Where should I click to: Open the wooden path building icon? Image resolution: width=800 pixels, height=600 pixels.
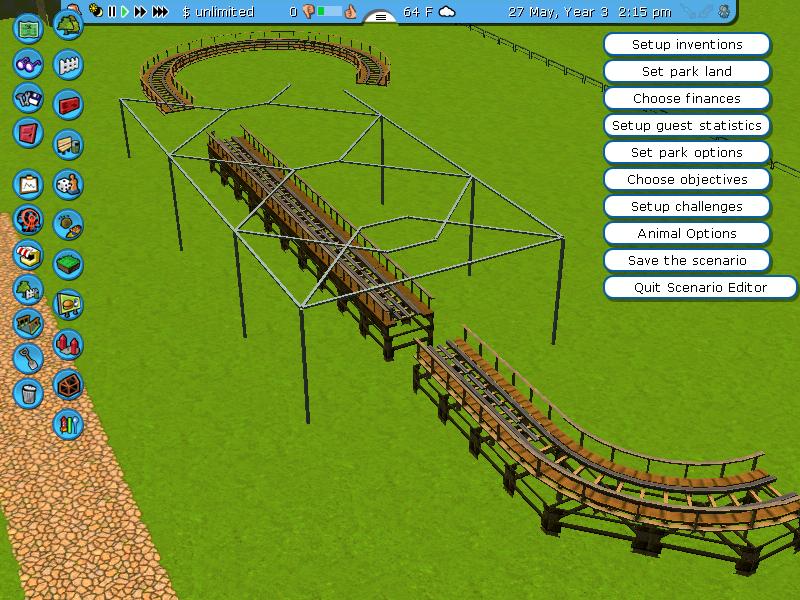click(28, 323)
